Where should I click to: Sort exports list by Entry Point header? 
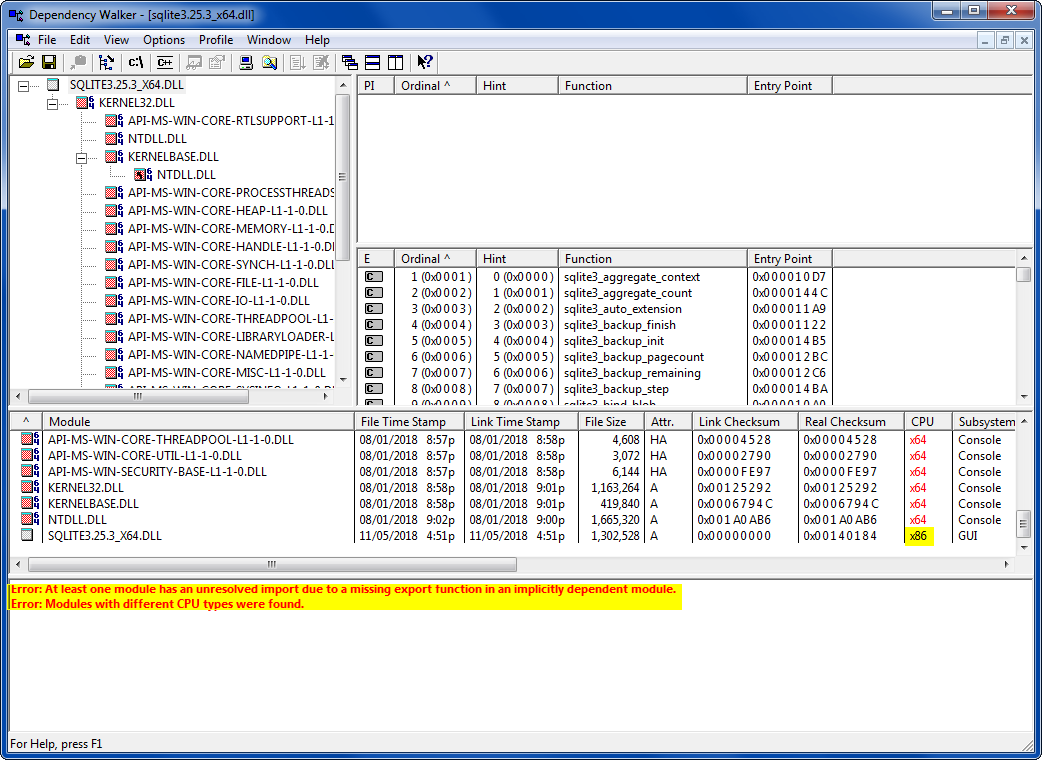tap(789, 258)
